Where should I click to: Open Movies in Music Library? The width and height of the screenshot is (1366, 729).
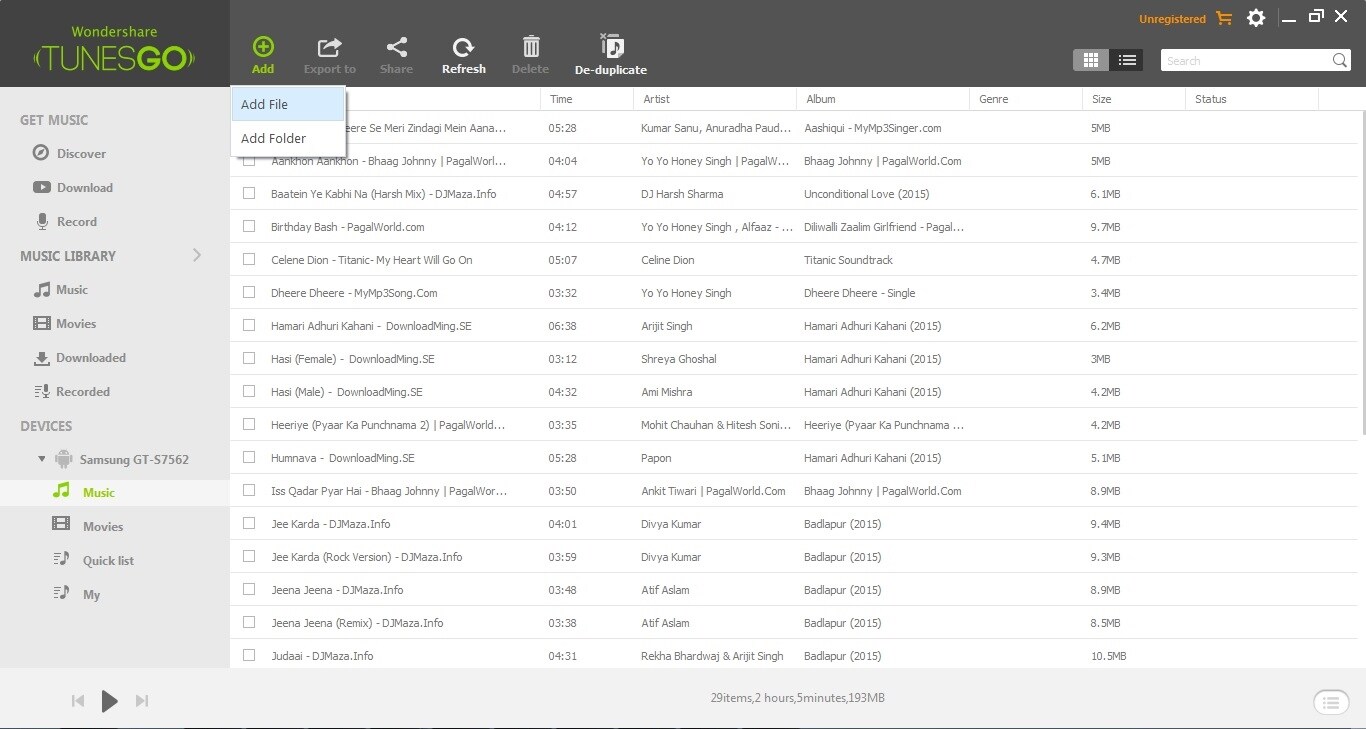point(65,323)
